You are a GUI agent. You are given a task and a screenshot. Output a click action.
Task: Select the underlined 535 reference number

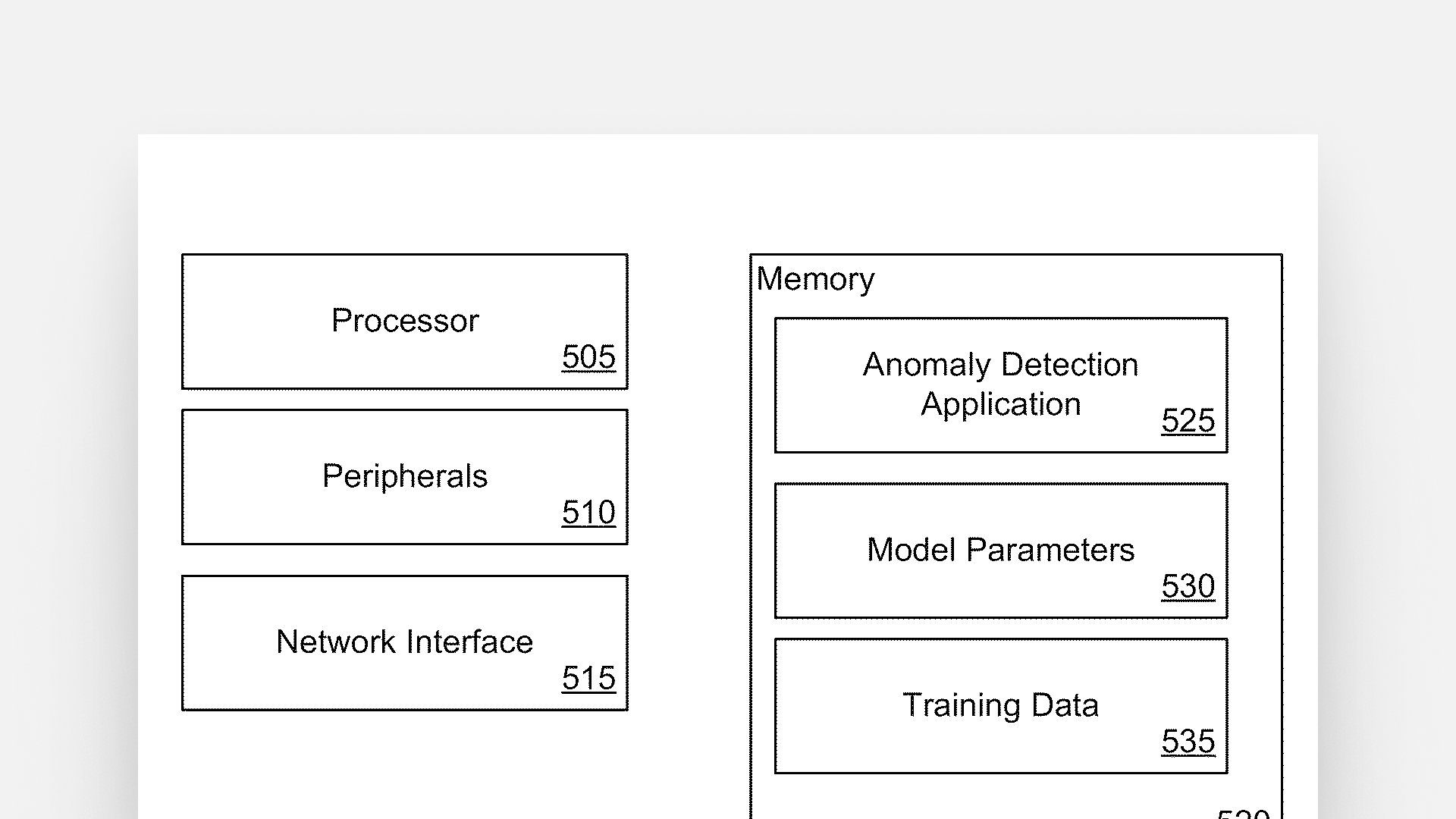pyautogui.click(x=1188, y=742)
